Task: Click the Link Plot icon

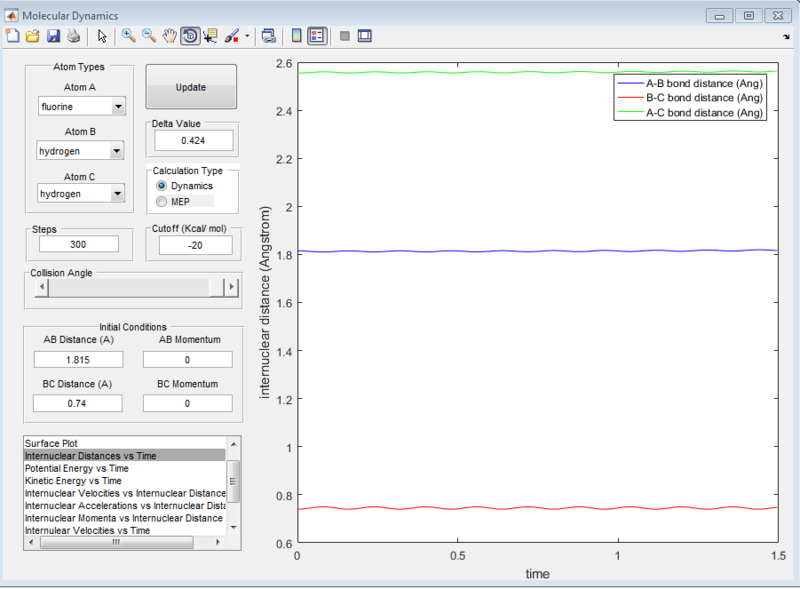Action: (267, 35)
